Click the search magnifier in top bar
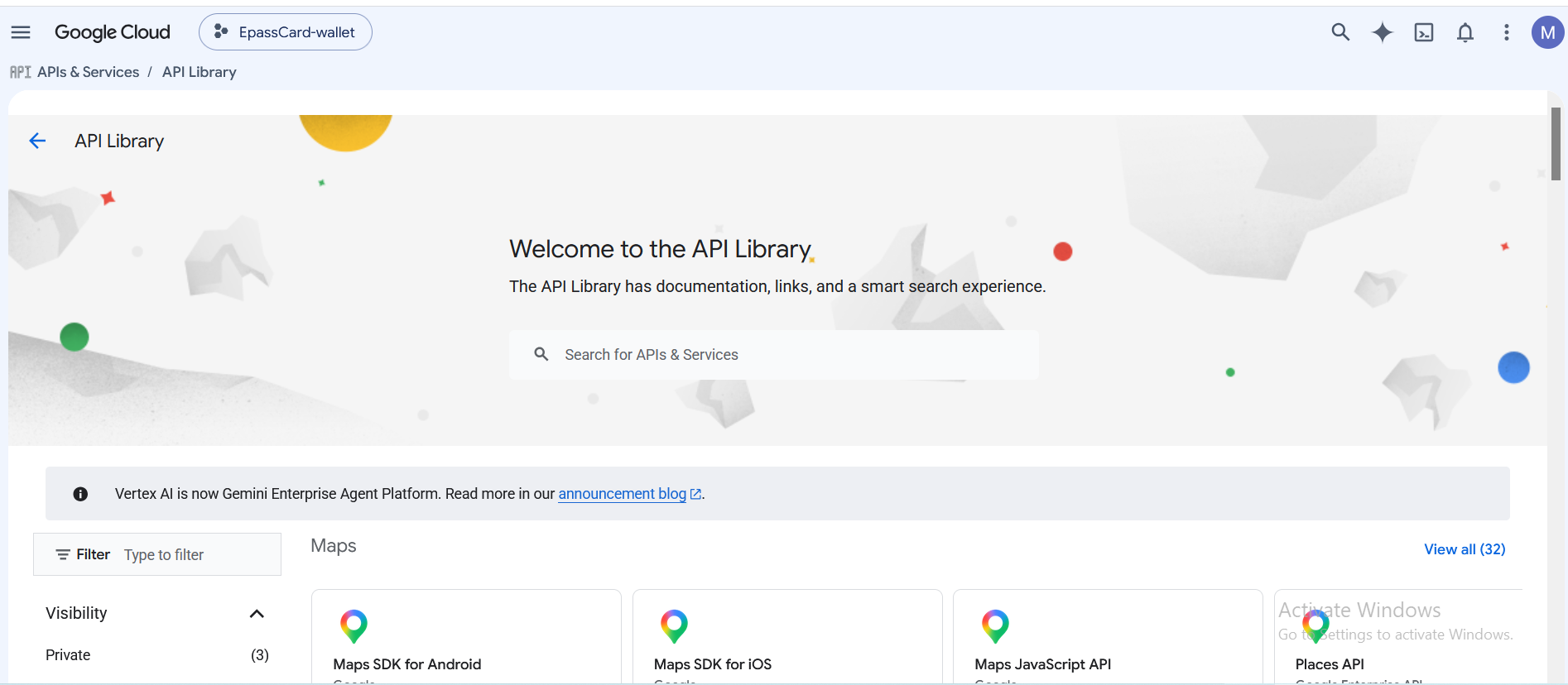The width and height of the screenshot is (1568, 685). pyautogui.click(x=1340, y=32)
